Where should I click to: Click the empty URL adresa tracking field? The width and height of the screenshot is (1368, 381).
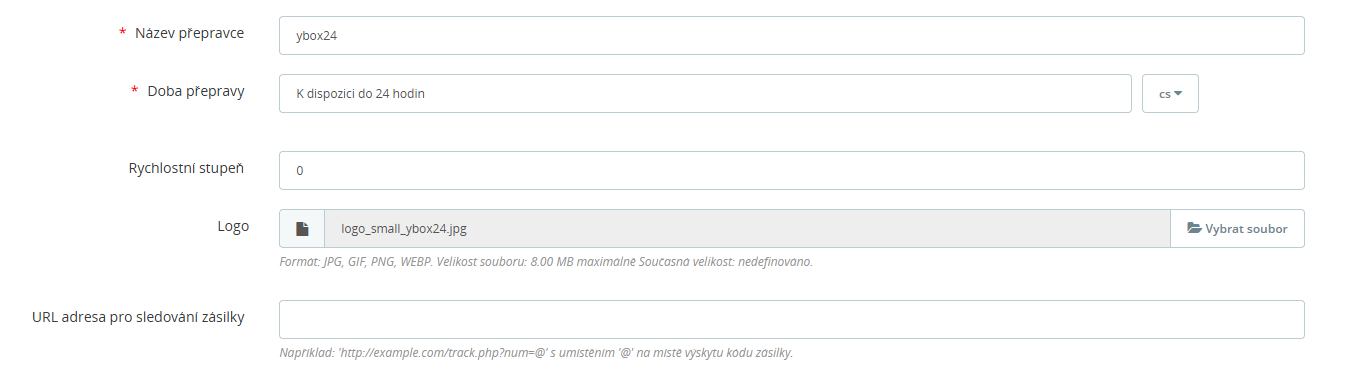[792, 320]
